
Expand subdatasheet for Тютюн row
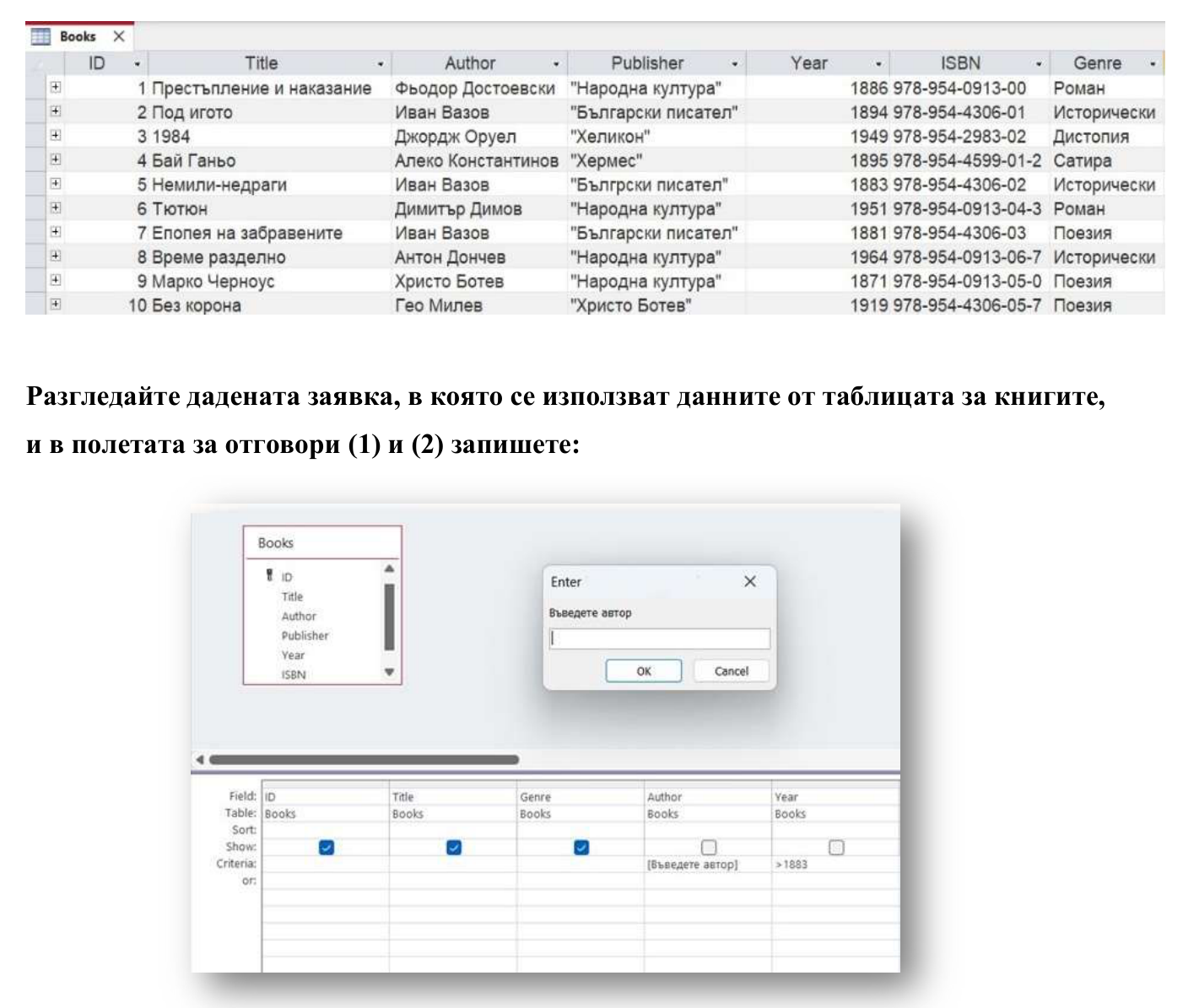pyautogui.click(x=55, y=208)
